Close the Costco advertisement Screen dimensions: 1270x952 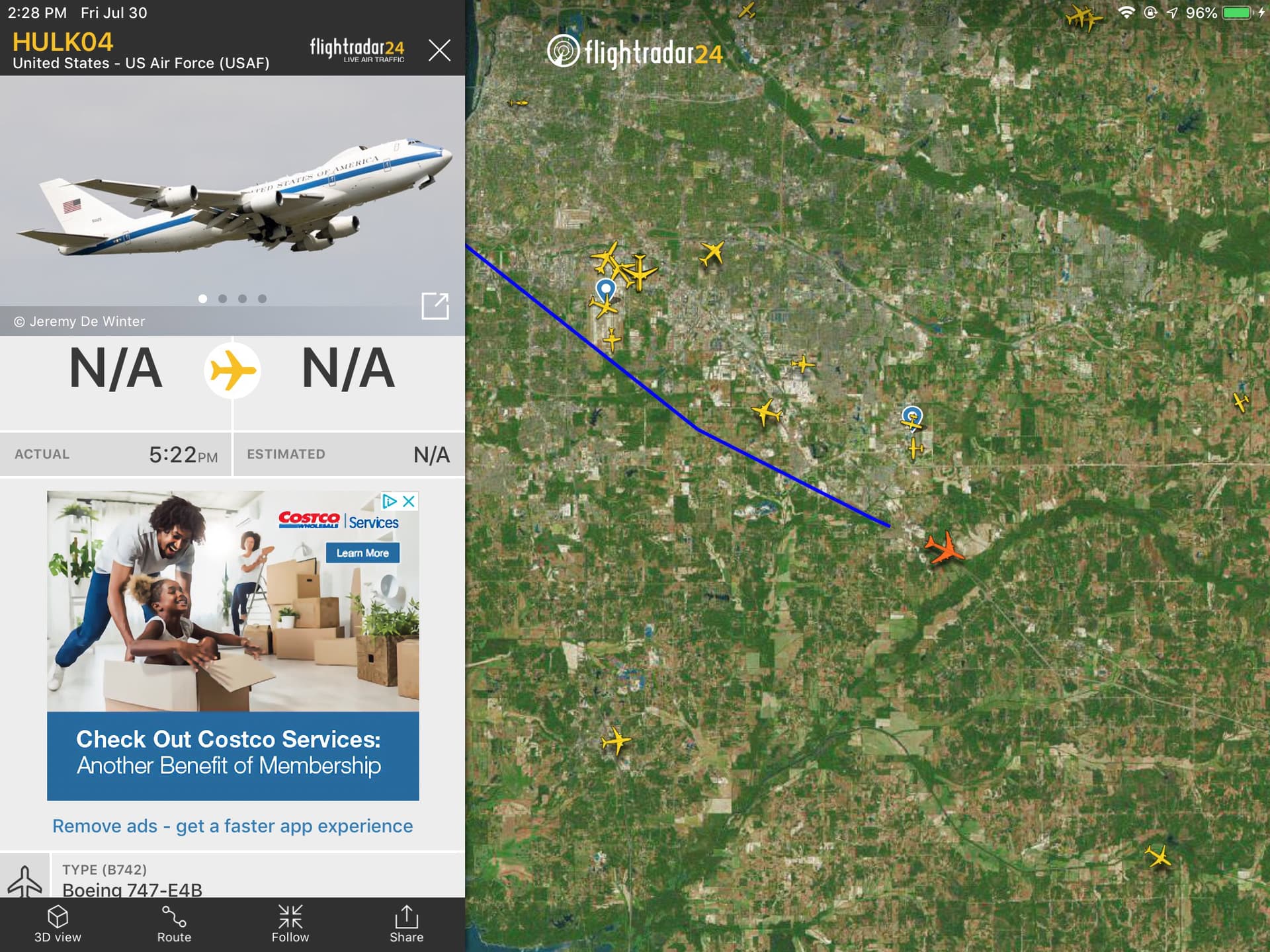click(x=409, y=501)
